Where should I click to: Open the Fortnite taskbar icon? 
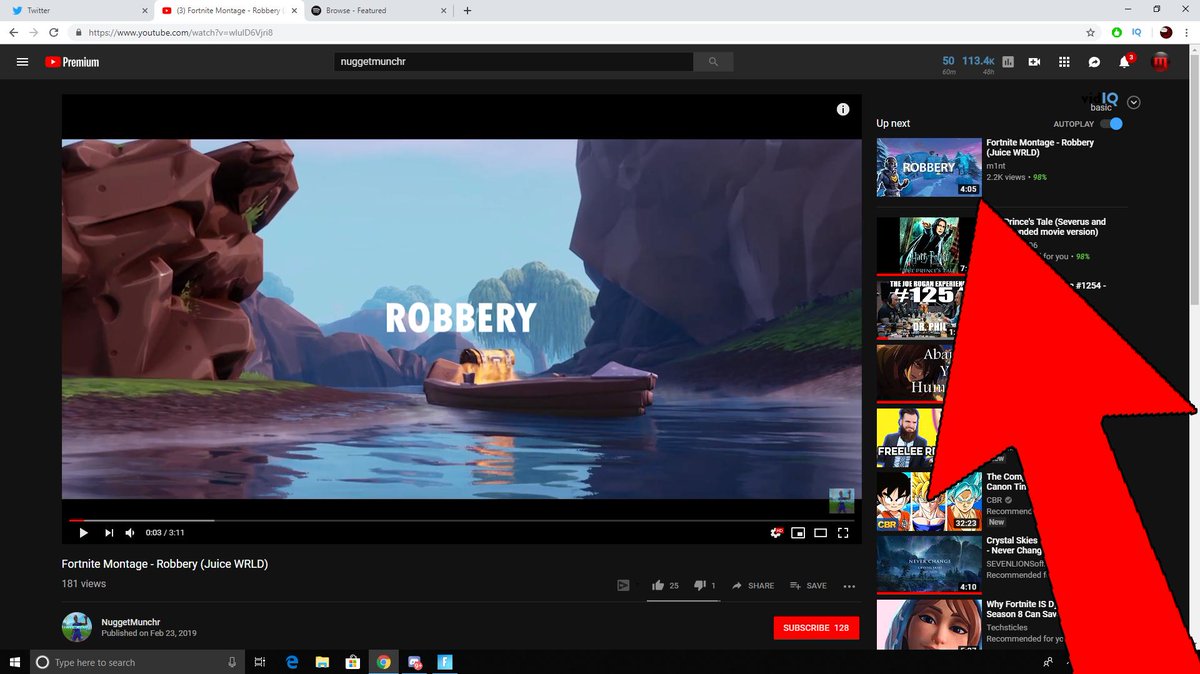(x=445, y=662)
